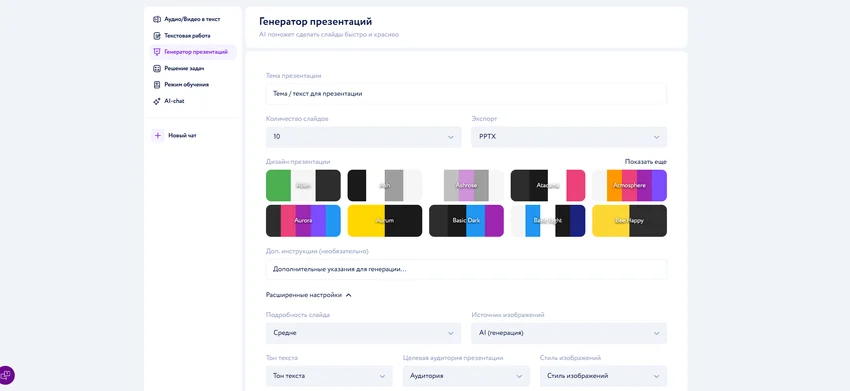Expand the Стиль изображений dropdown
Image resolution: width=850 pixels, height=391 pixels.
[x=603, y=376]
